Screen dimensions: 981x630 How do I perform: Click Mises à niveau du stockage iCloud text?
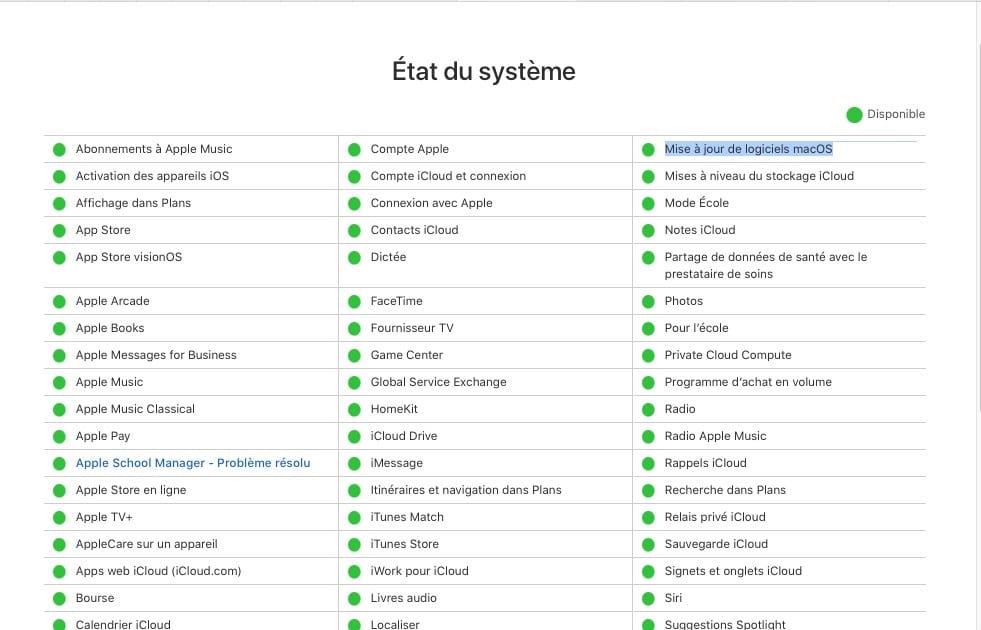pyautogui.click(x=759, y=176)
